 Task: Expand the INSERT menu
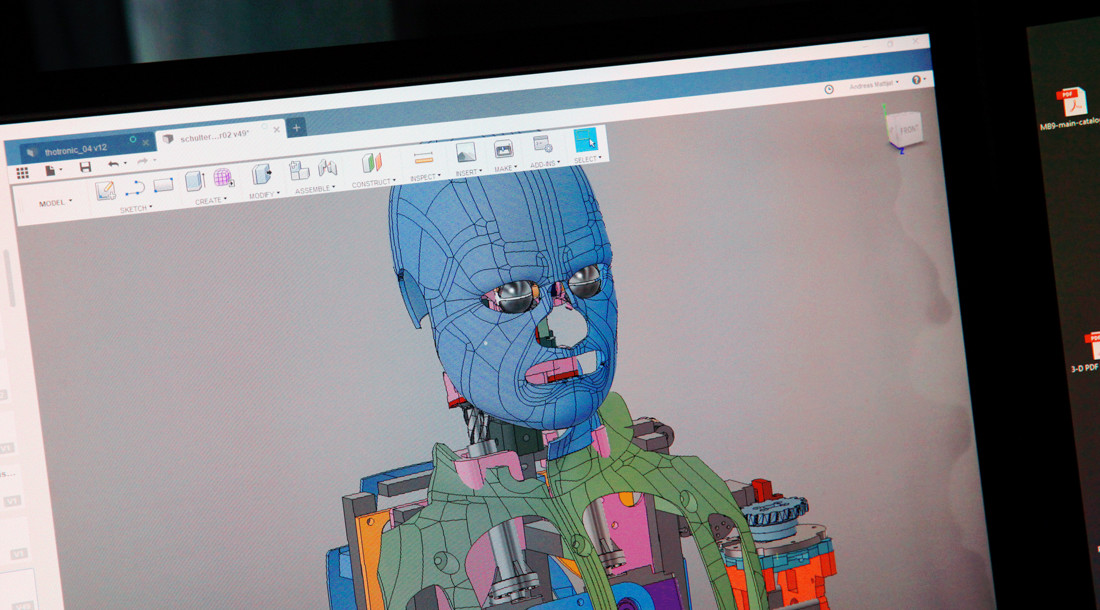pos(469,172)
